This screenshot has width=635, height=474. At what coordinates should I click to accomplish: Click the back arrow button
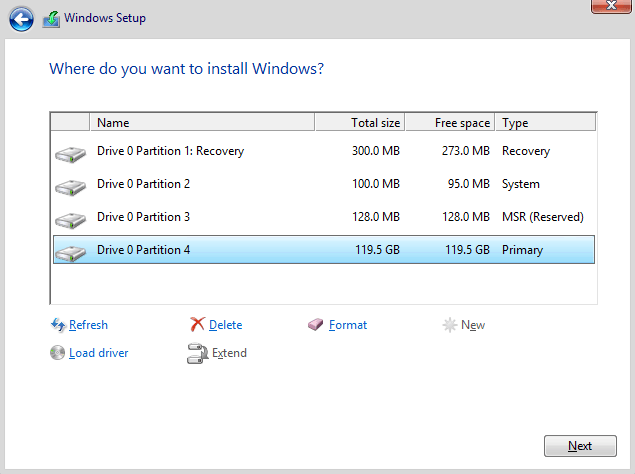point(22,18)
